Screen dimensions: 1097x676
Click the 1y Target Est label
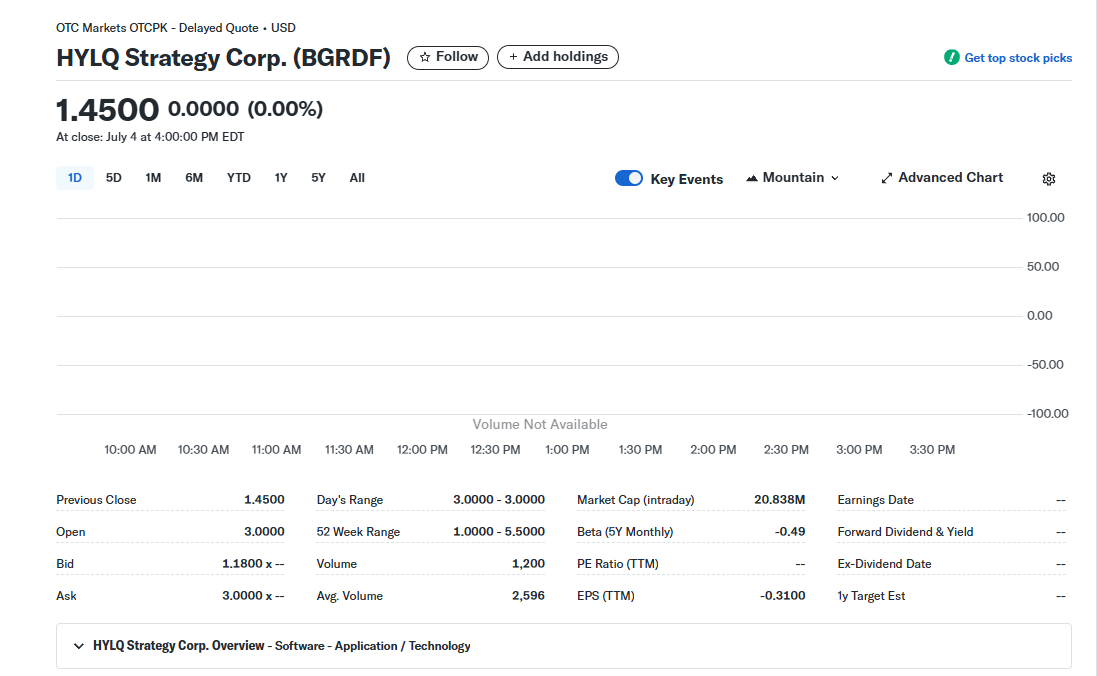871,596
